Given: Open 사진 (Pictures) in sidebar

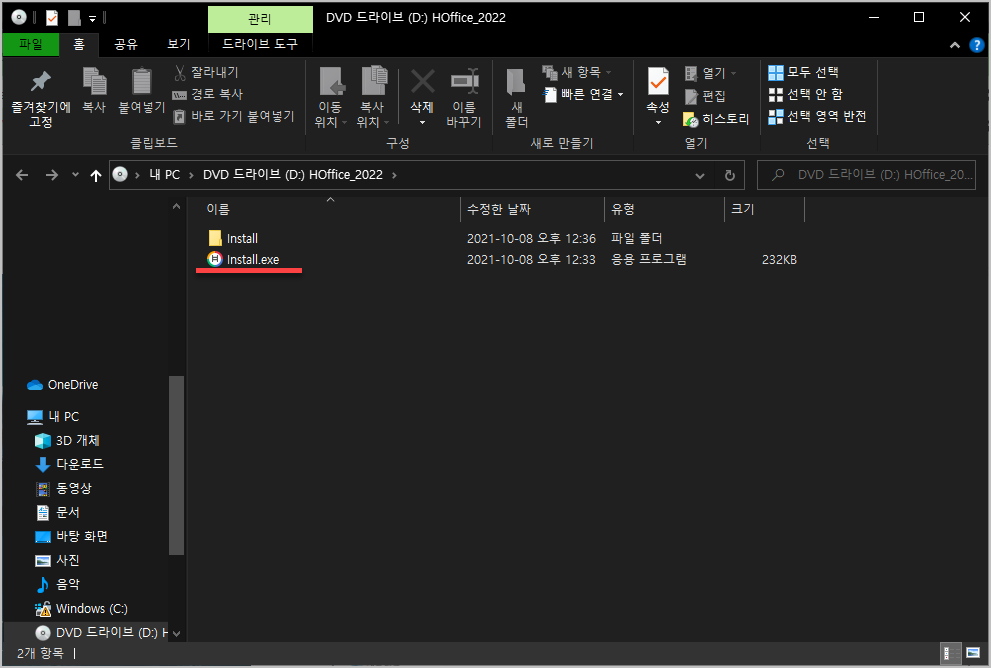Looking at the screenshot, I should pos(58,561).
